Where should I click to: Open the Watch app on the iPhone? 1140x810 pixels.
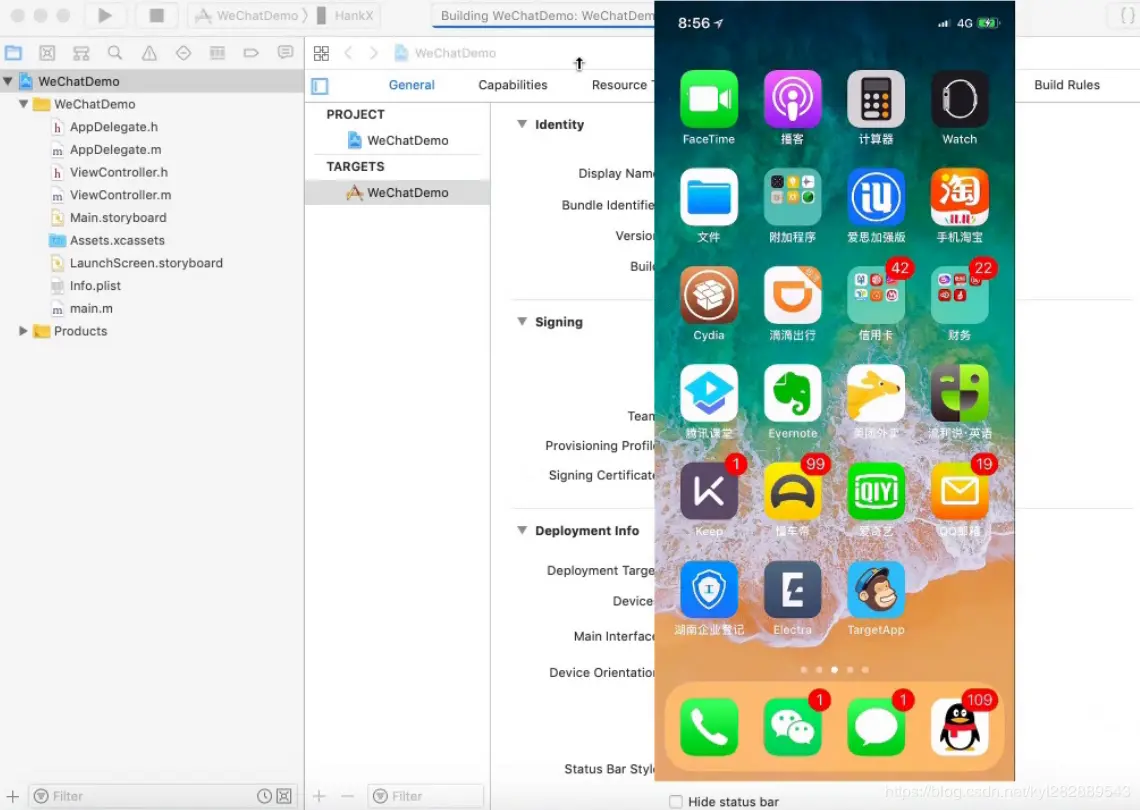click(960, 99)
